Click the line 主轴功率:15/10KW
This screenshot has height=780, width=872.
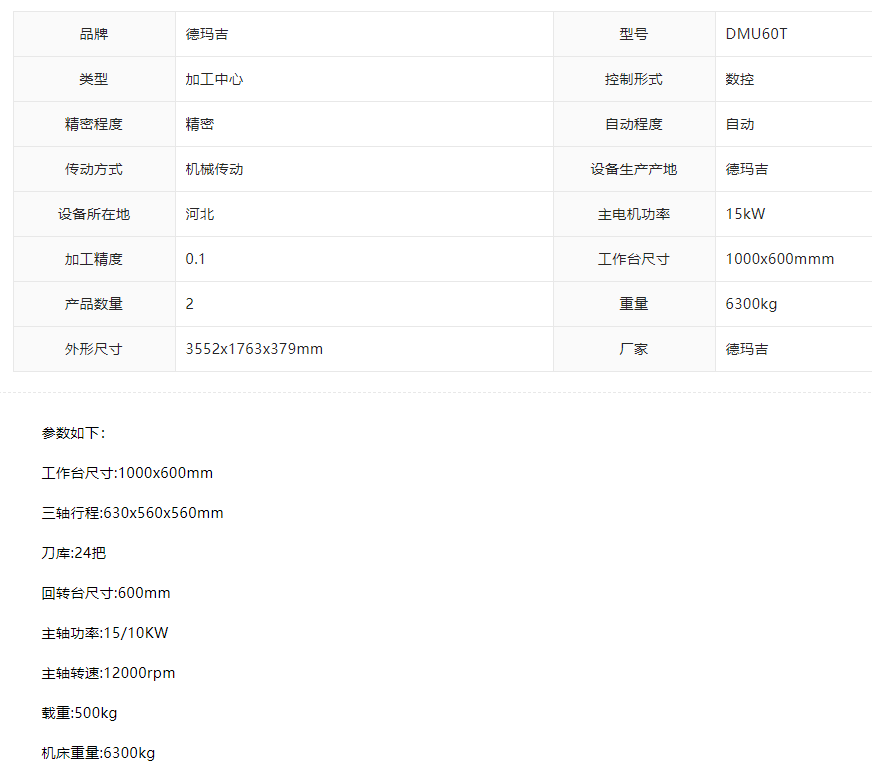point(105,633)
